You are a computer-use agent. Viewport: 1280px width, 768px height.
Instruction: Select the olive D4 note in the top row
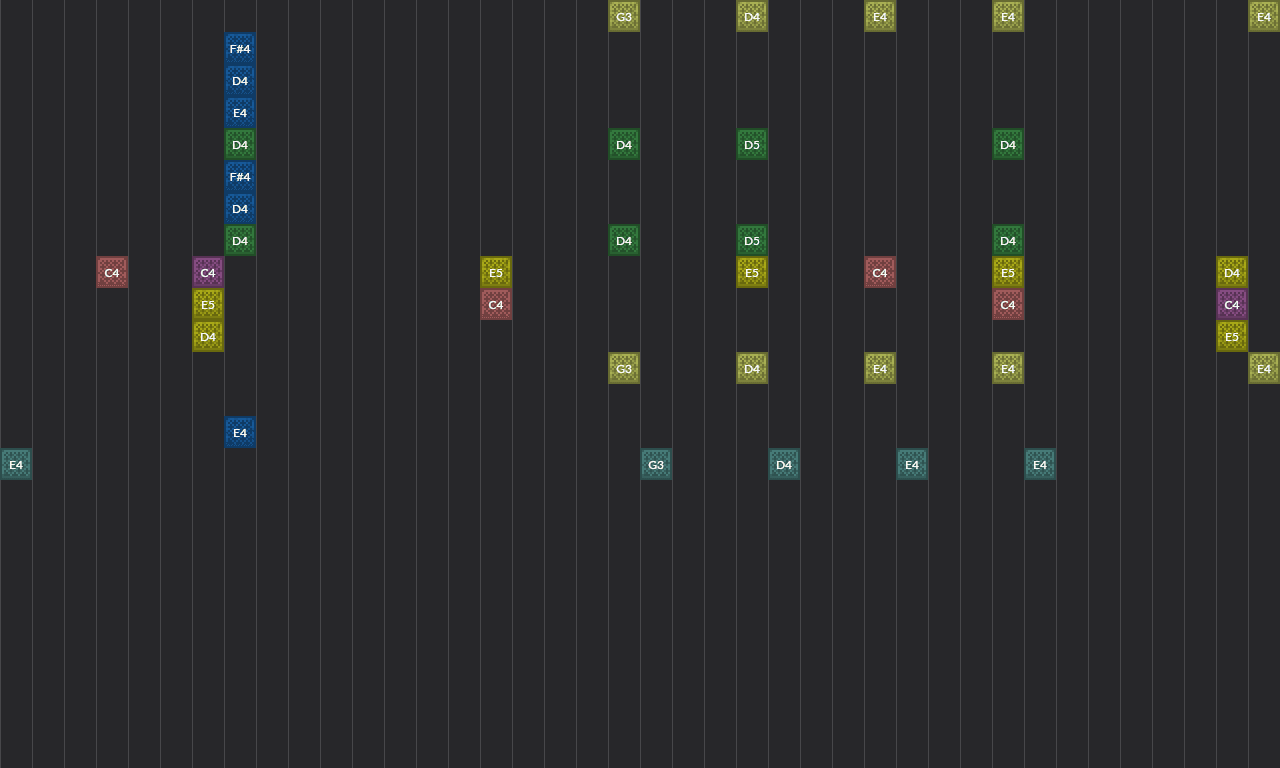752,16
